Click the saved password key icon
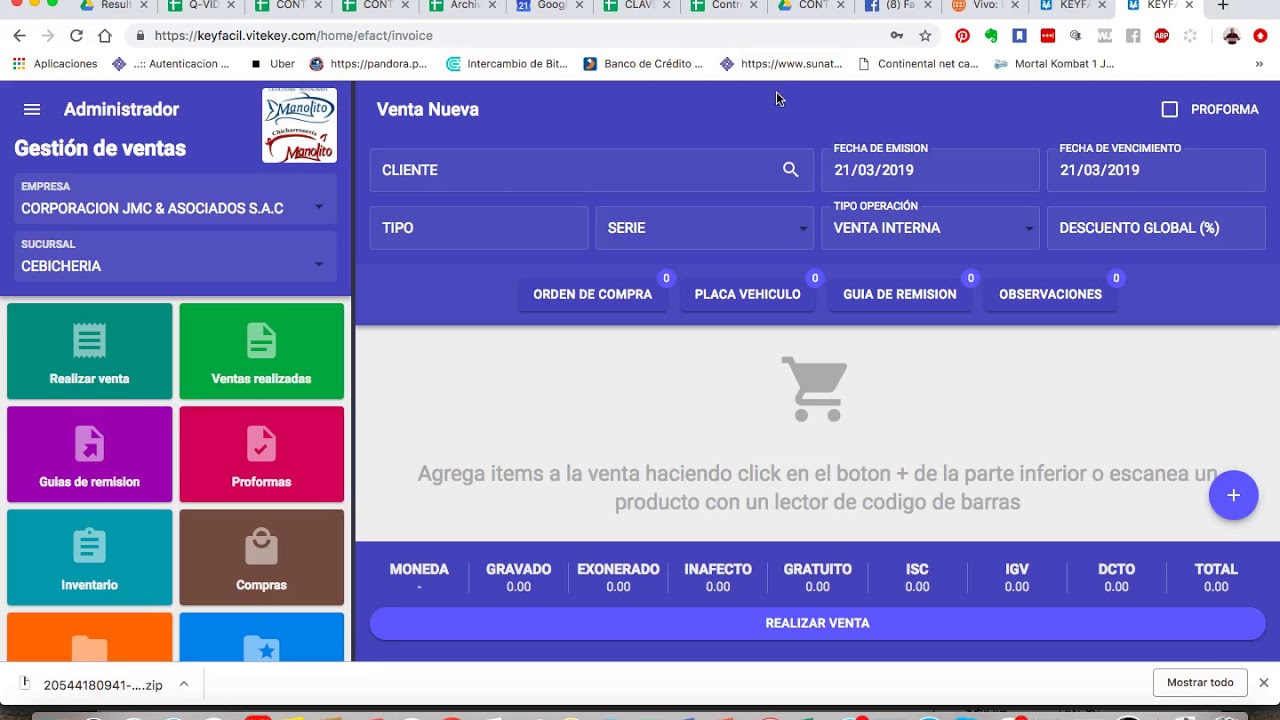This screenshot has width=1280, height=720. [x=897, y=36]
